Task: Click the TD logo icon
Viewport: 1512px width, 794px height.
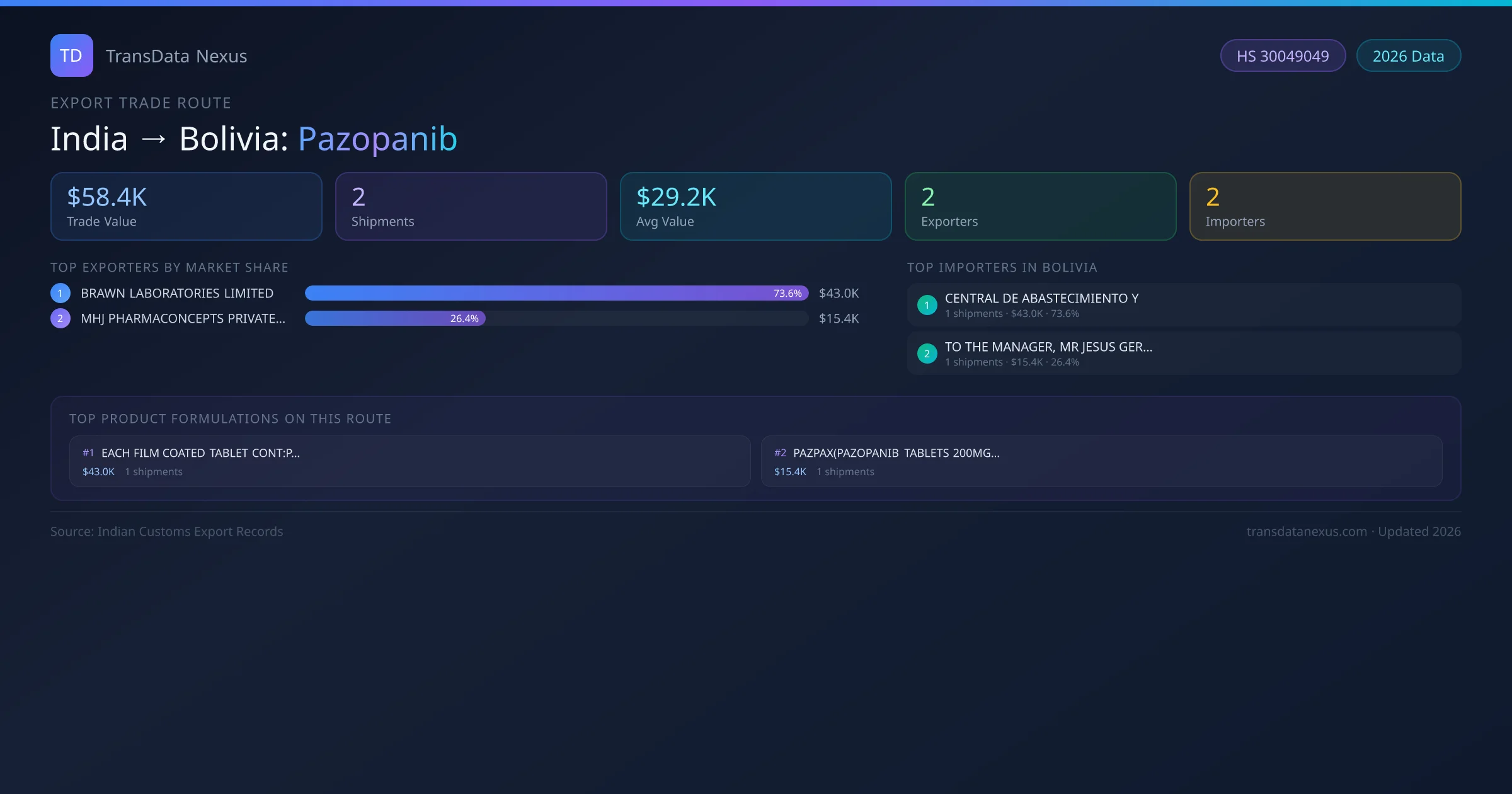Action: coord(71,55)
